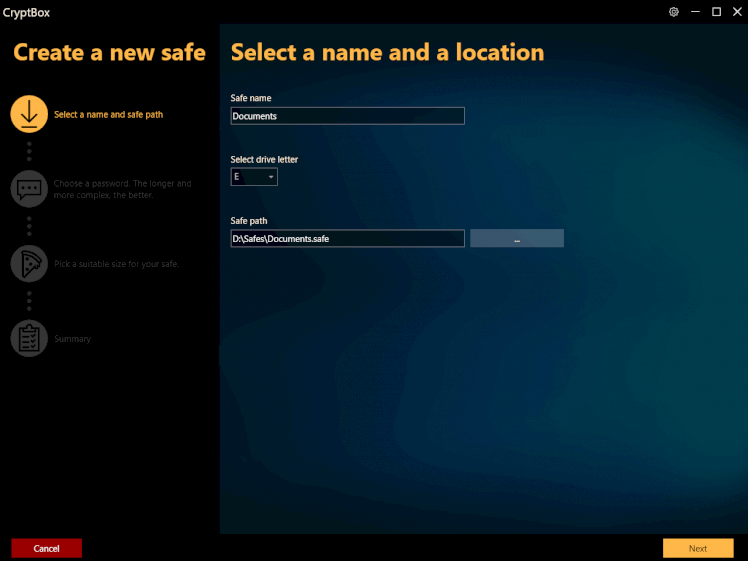Click into the Safe path text field
Image resolution: width=748 pixels, height=561 pixels.
(347, 239)
